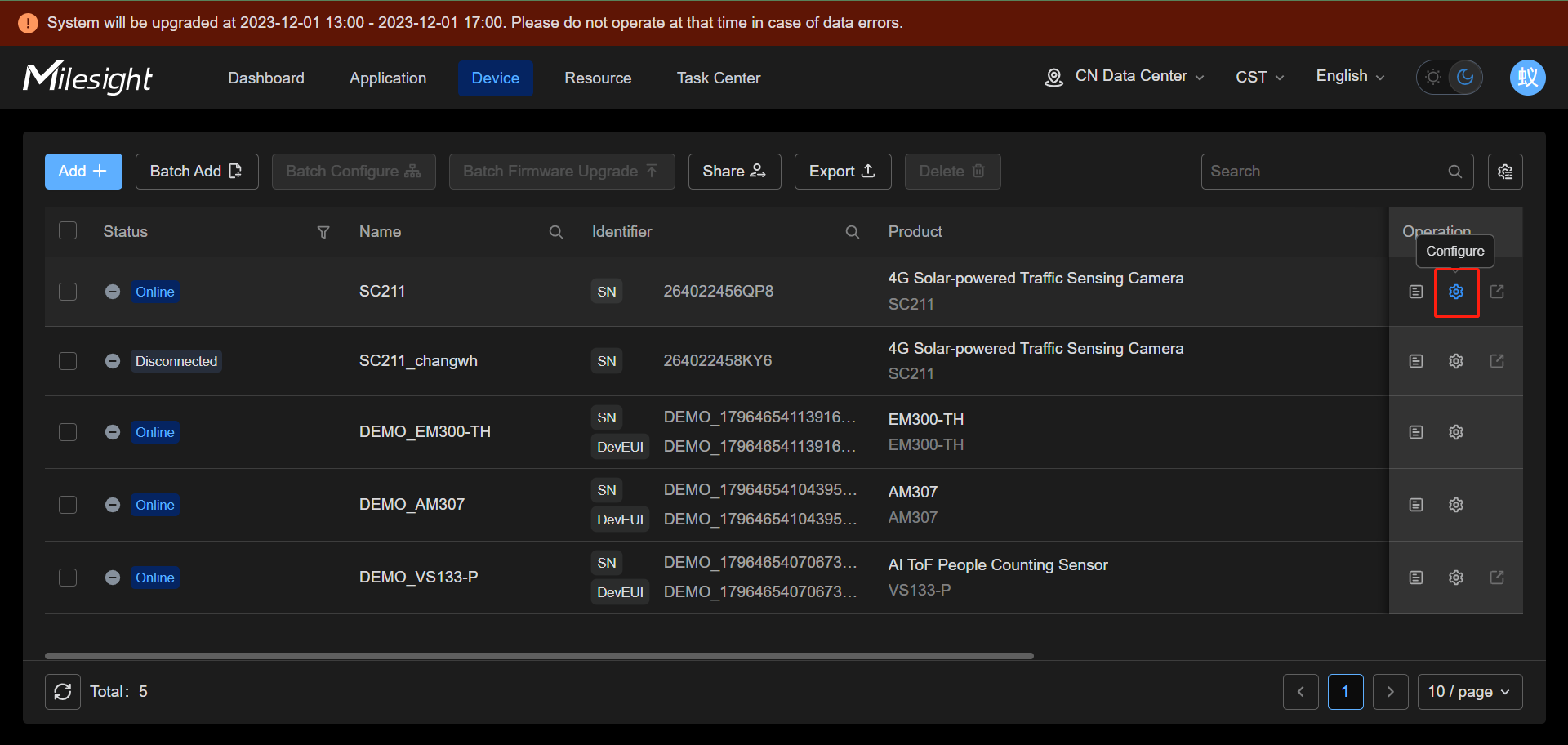Check the DEMO_VS133-P row checkbox
1568x745 pixels.
point(68,578)
